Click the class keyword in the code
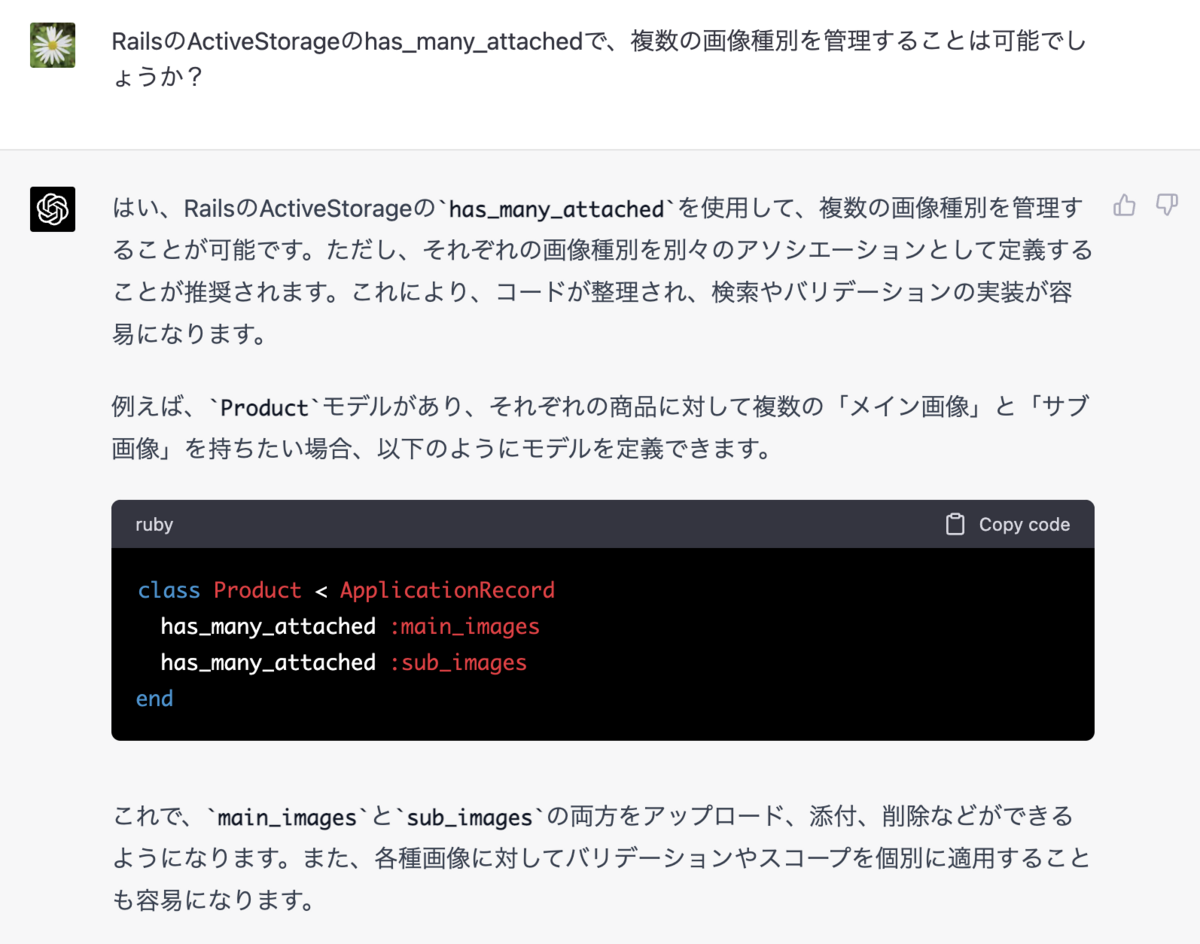 pyautogui.click(x=169, y=590)
